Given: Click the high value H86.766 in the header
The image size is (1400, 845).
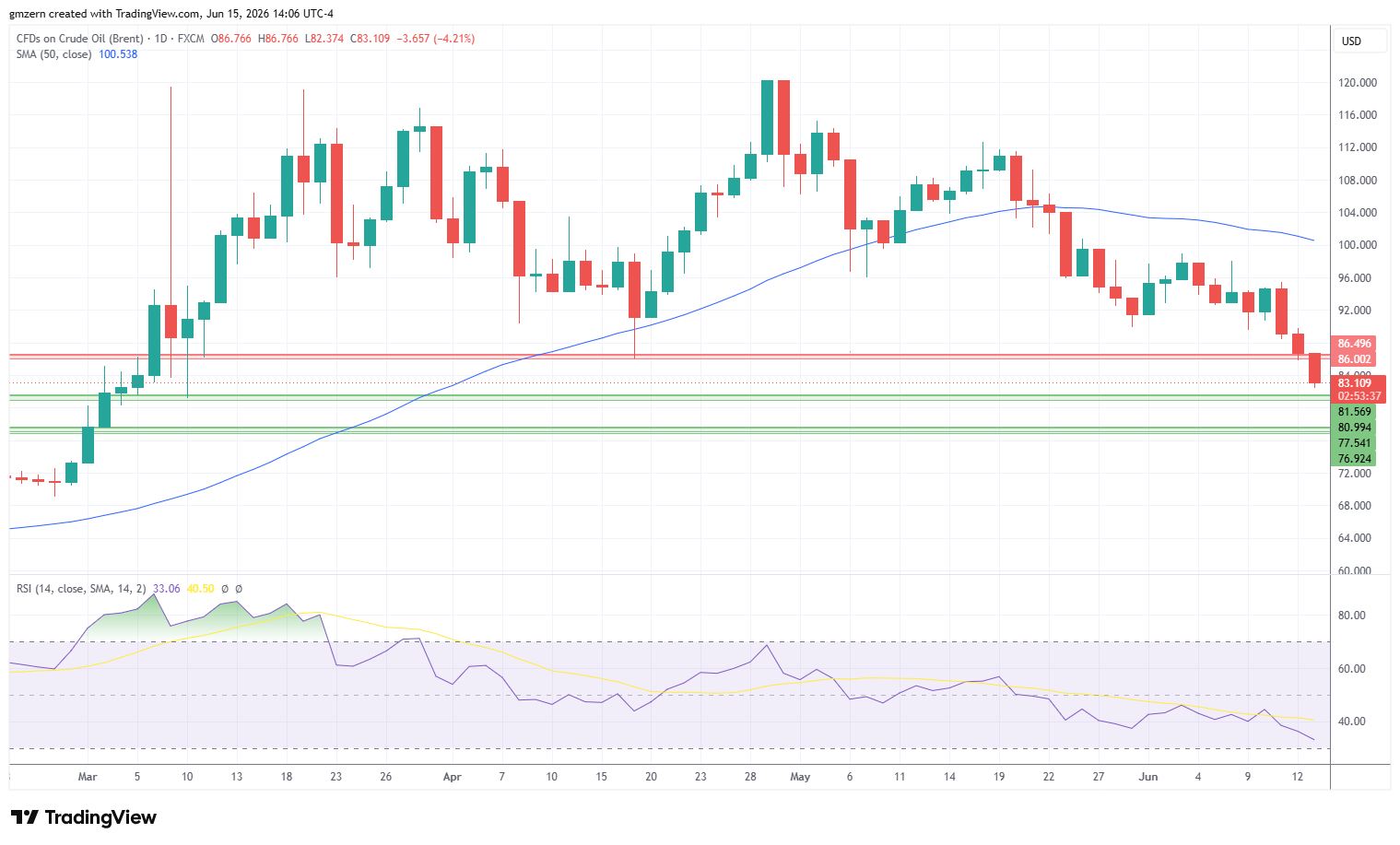Looking at the screenshot, I should [278, 39].
